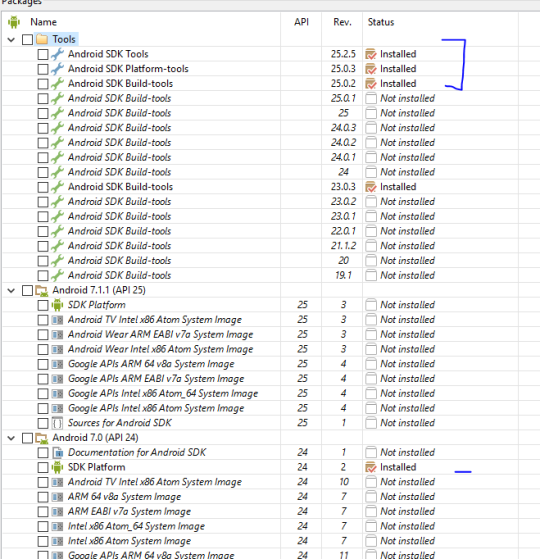This screenshot has width=540, height=559.
Task: Click the Tools folder icon
Action: tap(42, 39)
